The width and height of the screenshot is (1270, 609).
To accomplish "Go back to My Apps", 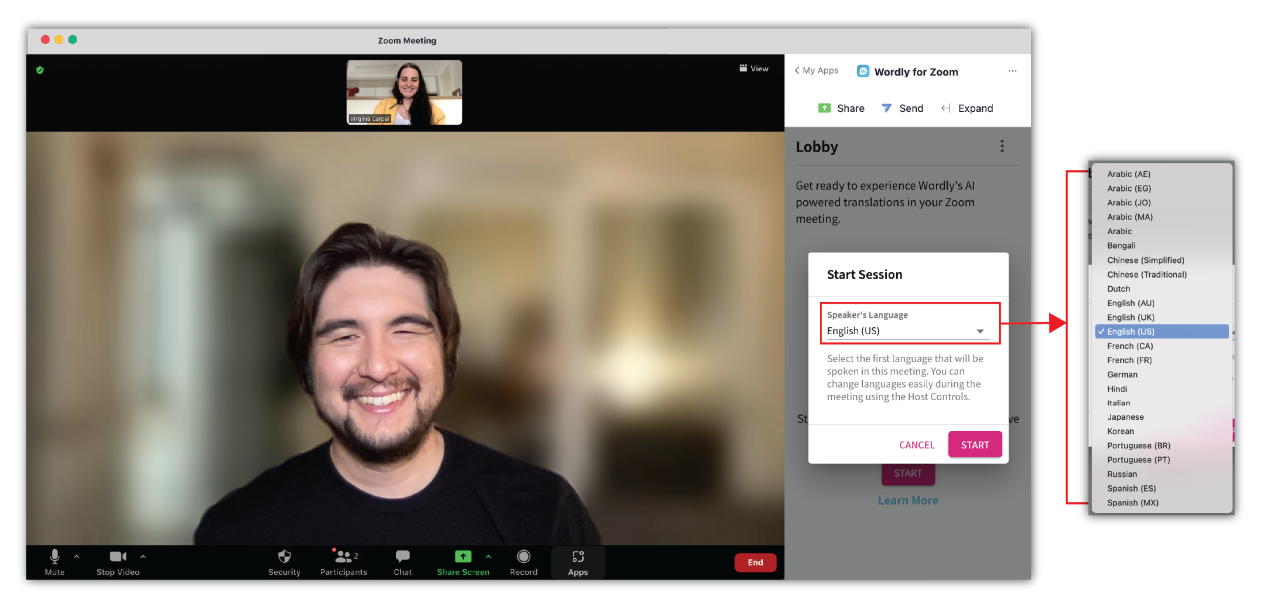I will (x=815, y=70).
